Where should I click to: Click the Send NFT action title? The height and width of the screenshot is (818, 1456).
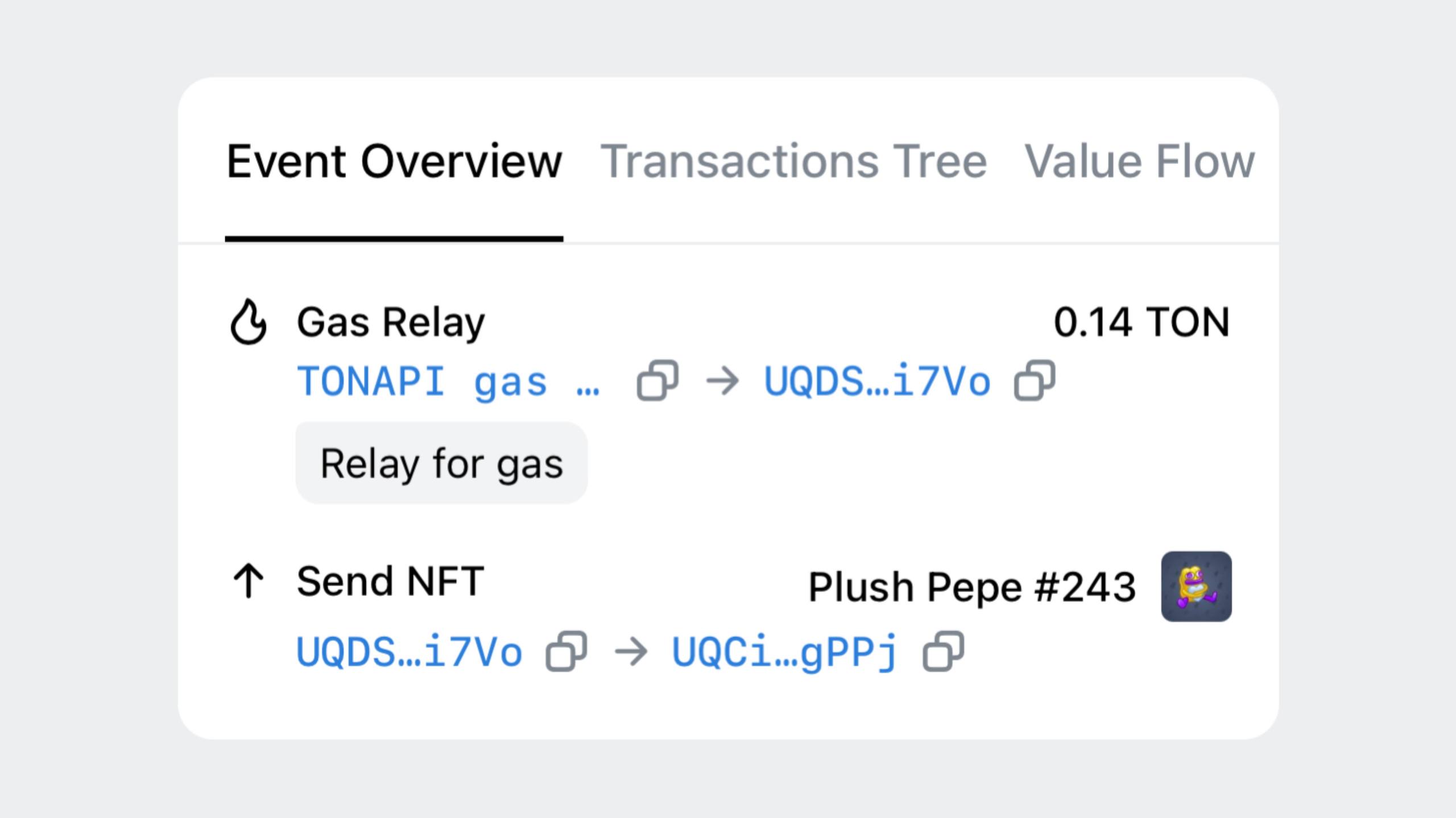(x=390, y=582)
